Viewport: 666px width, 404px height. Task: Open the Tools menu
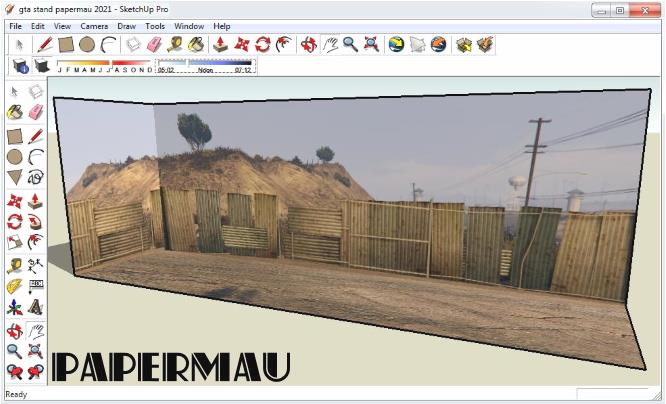coord(155,26)
